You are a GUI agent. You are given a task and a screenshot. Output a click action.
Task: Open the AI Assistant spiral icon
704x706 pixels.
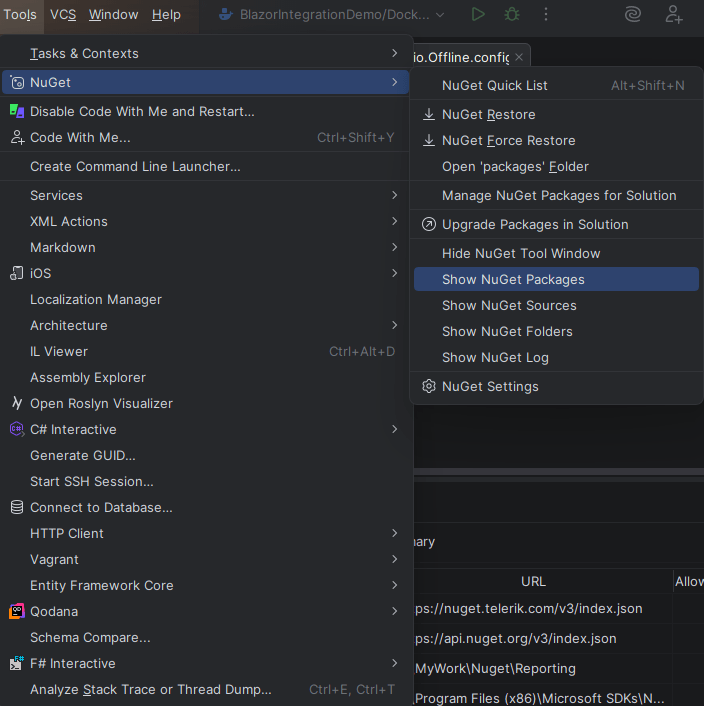pyautogui.click(x=633, y=14)
